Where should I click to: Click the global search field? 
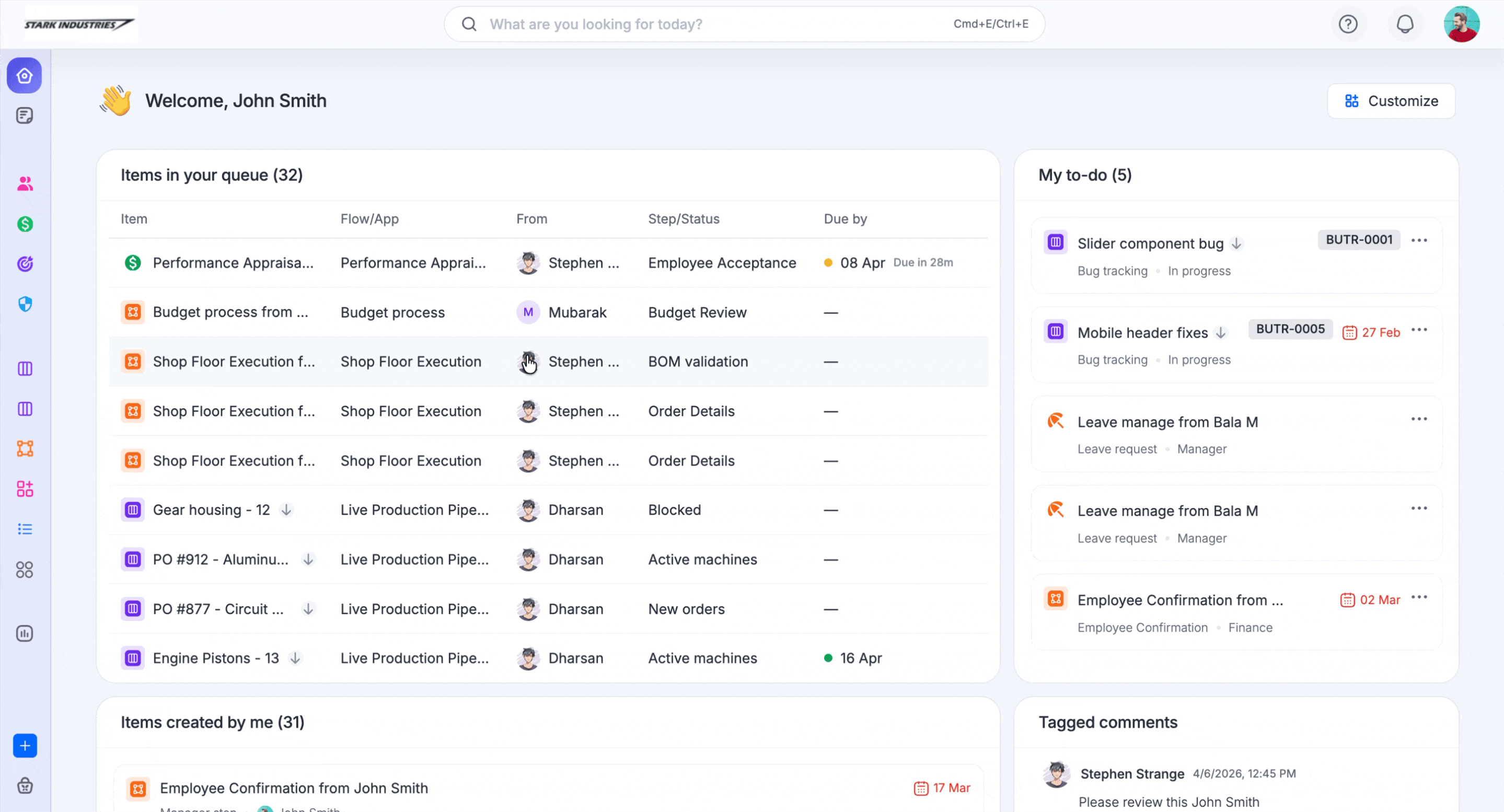tap(701, 24)
